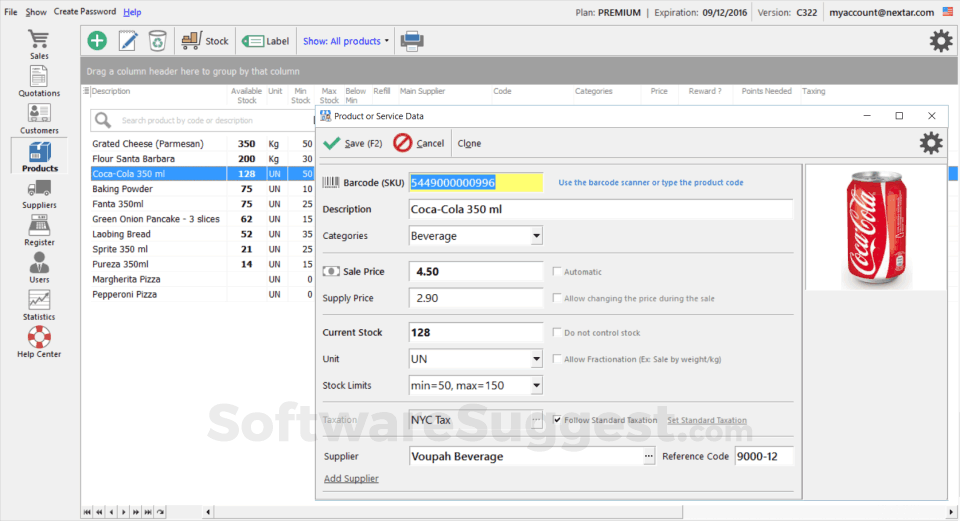Enable the Automatic sale price checkbox
The height and width of the screenshot is (521, 960).
[x=557, y=272]
